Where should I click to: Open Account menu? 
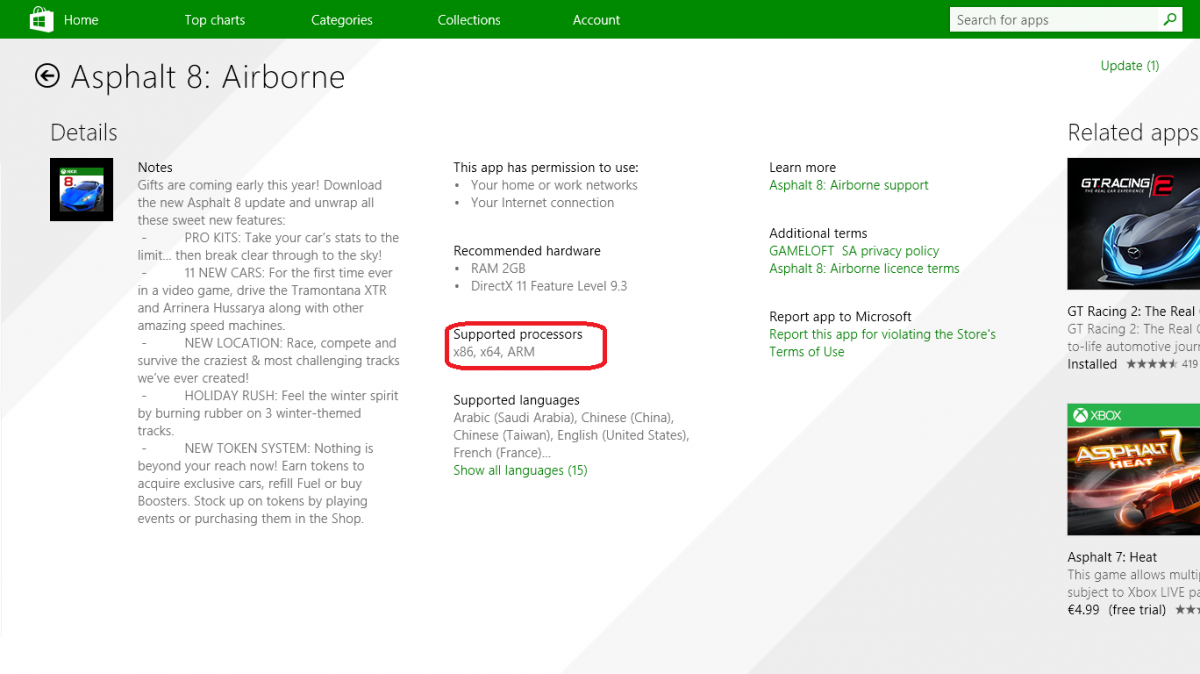[x=596, y=20]
